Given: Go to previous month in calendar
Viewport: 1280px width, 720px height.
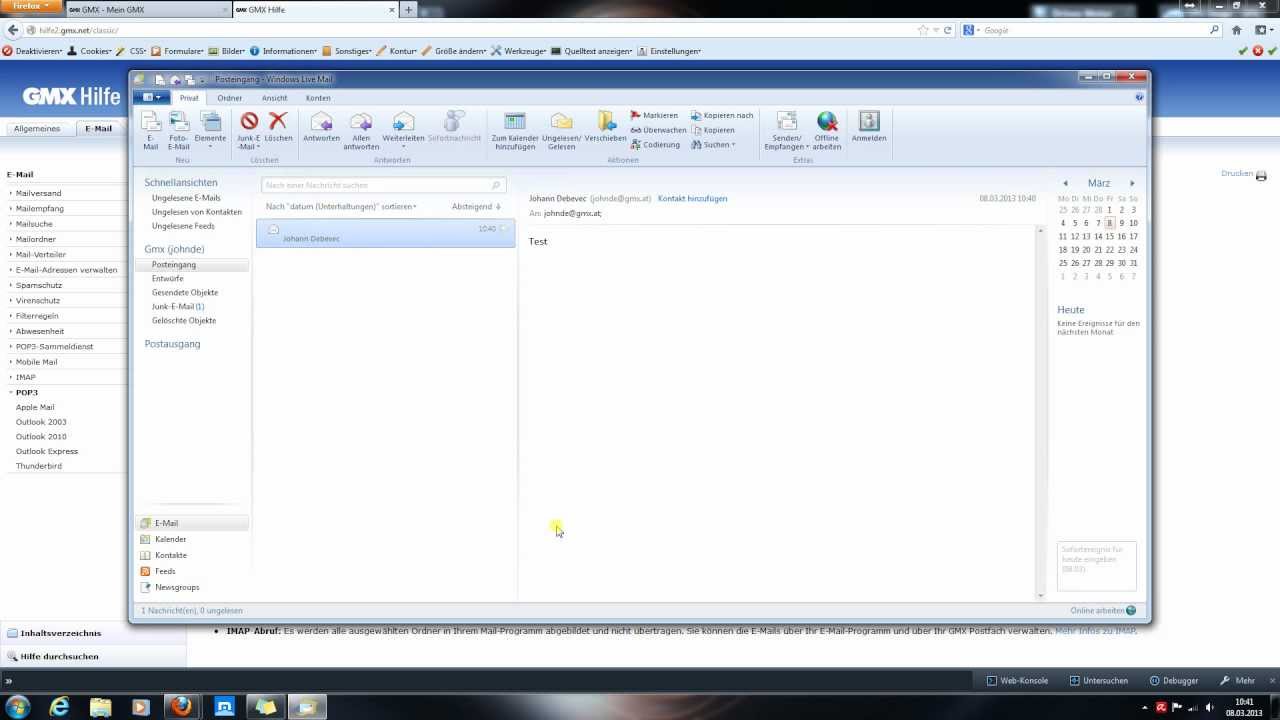Looking at the screenshot, I should point(1065,184).
